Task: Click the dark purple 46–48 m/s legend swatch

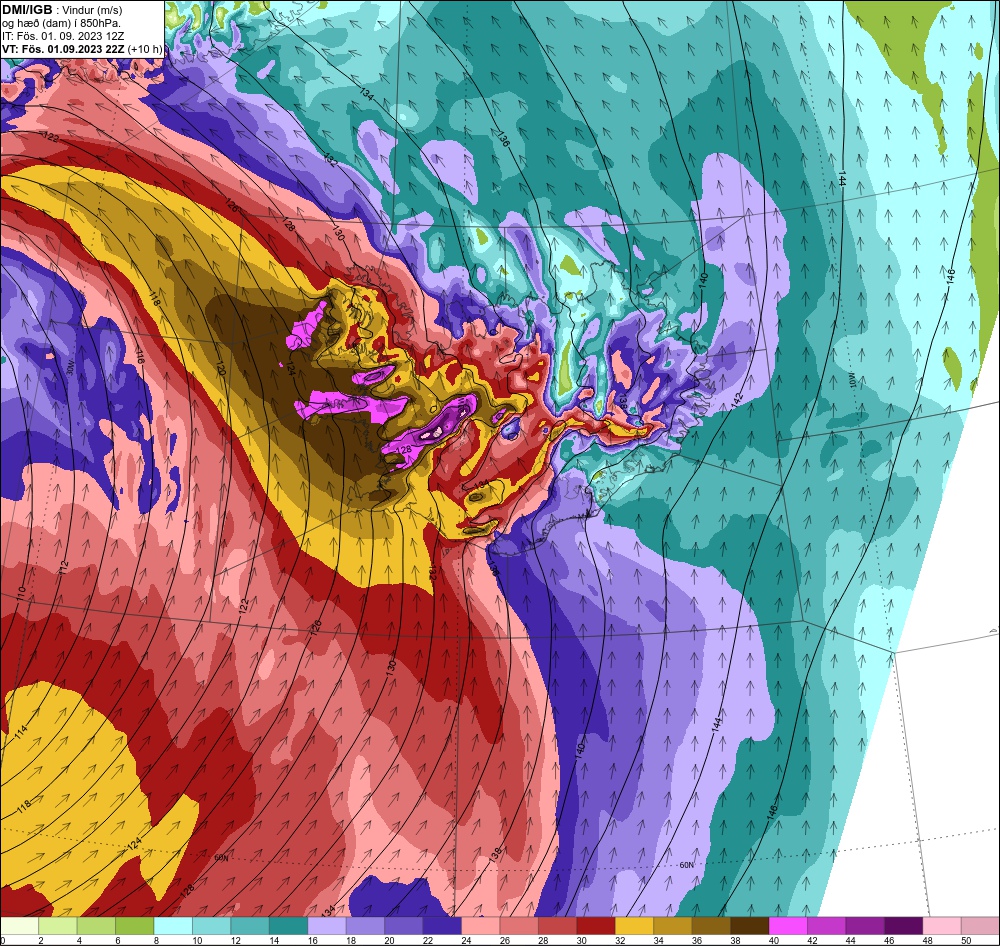Action: tap(903, 926)
